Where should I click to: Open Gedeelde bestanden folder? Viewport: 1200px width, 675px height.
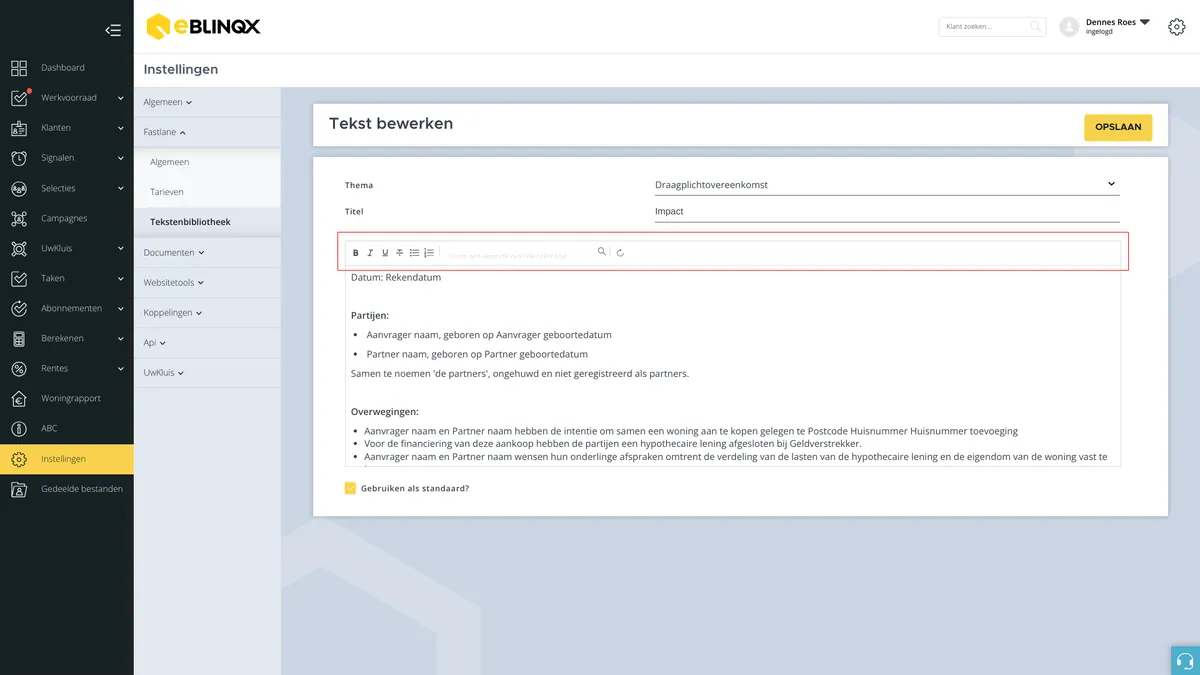67,489
